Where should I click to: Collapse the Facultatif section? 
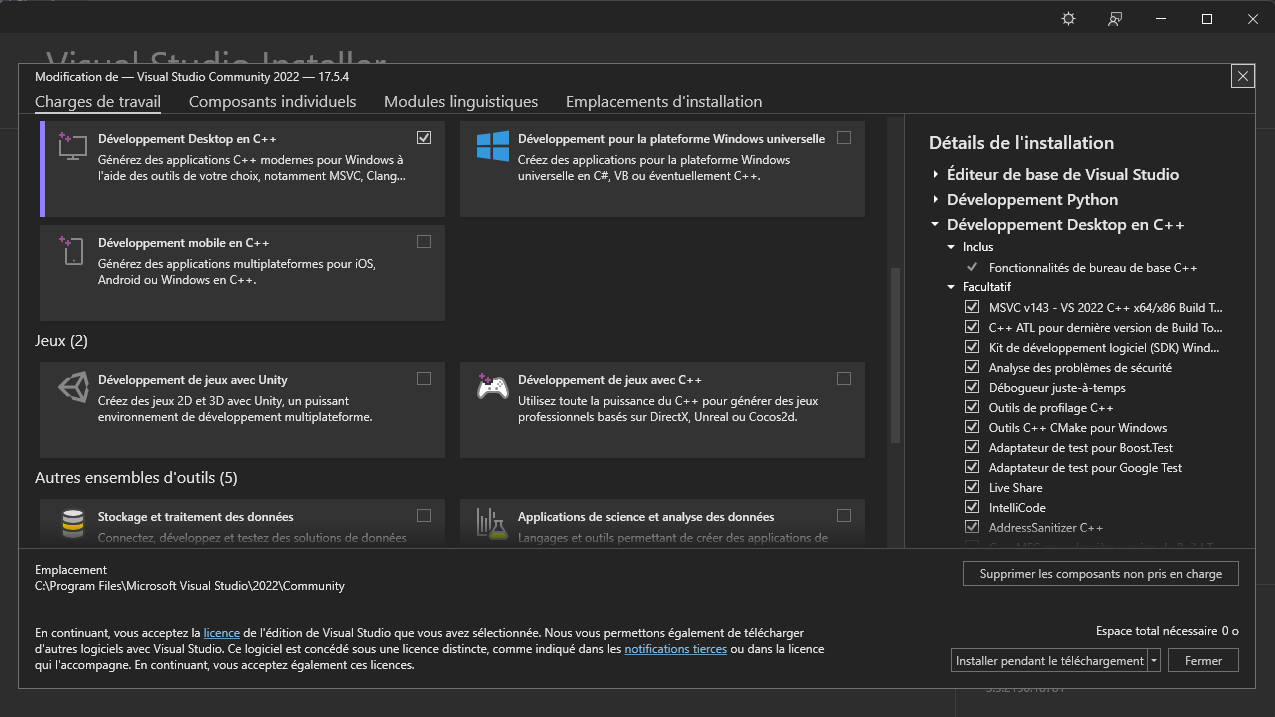pos(952,287)
